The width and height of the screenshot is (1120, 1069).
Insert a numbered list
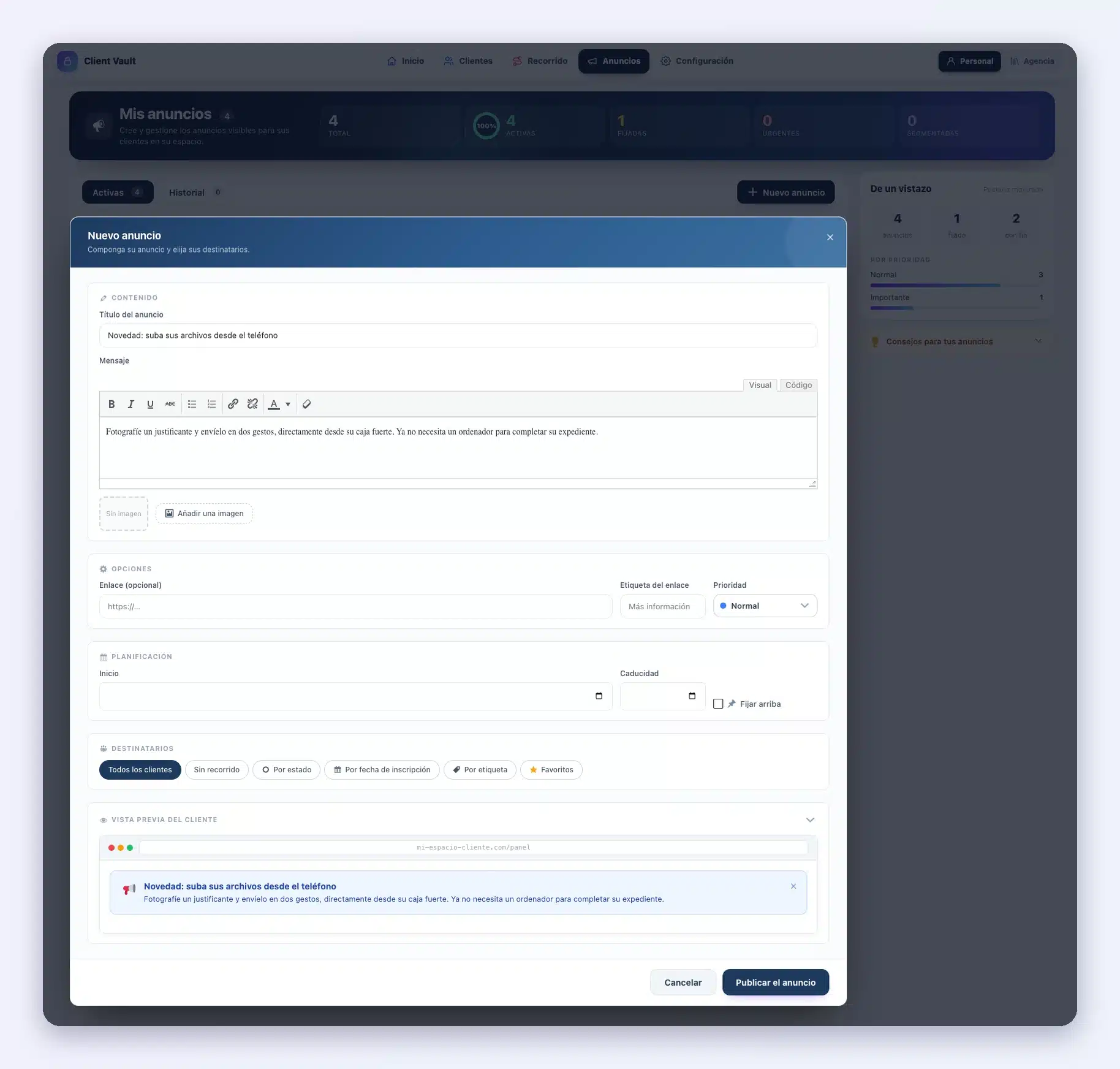click(211, 404)
